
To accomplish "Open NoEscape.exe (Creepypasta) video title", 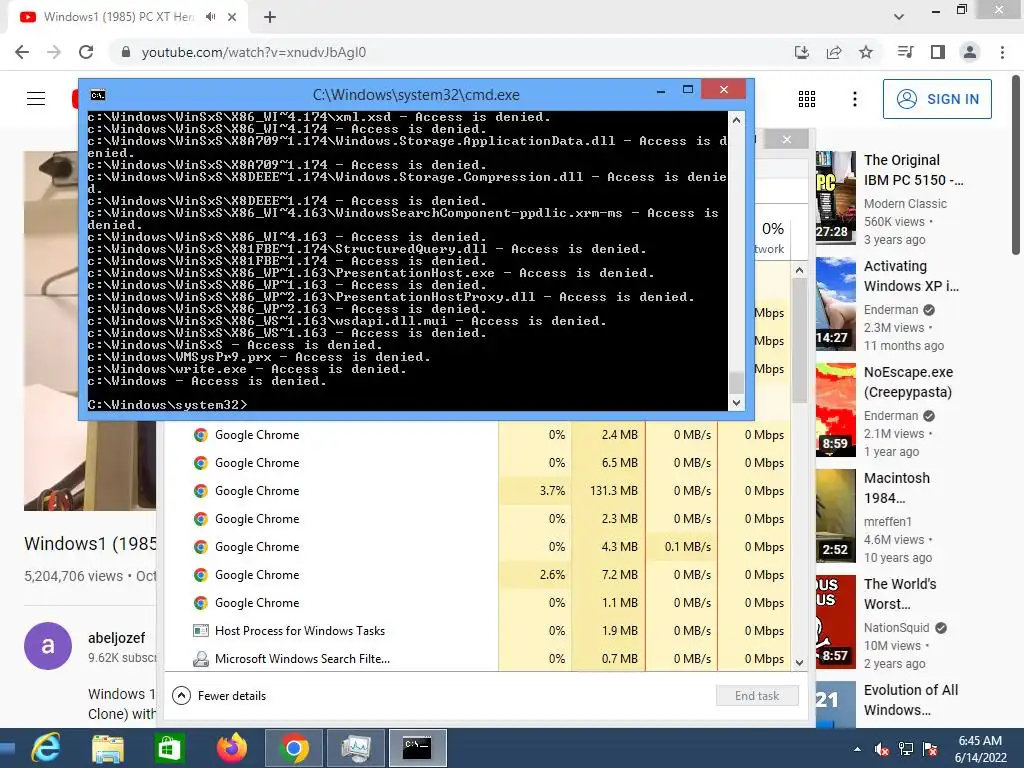I will pos(908,382).
